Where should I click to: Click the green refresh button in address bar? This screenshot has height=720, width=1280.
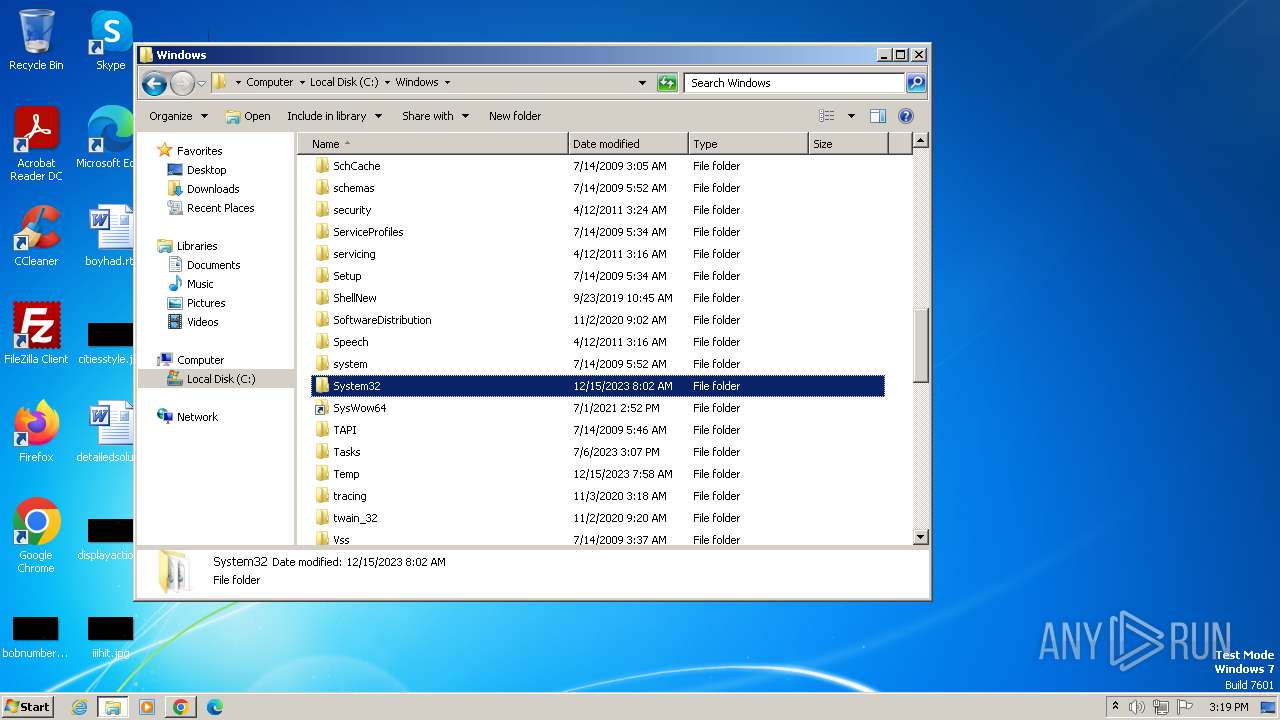pyautogui.click(x=667, y=83)
